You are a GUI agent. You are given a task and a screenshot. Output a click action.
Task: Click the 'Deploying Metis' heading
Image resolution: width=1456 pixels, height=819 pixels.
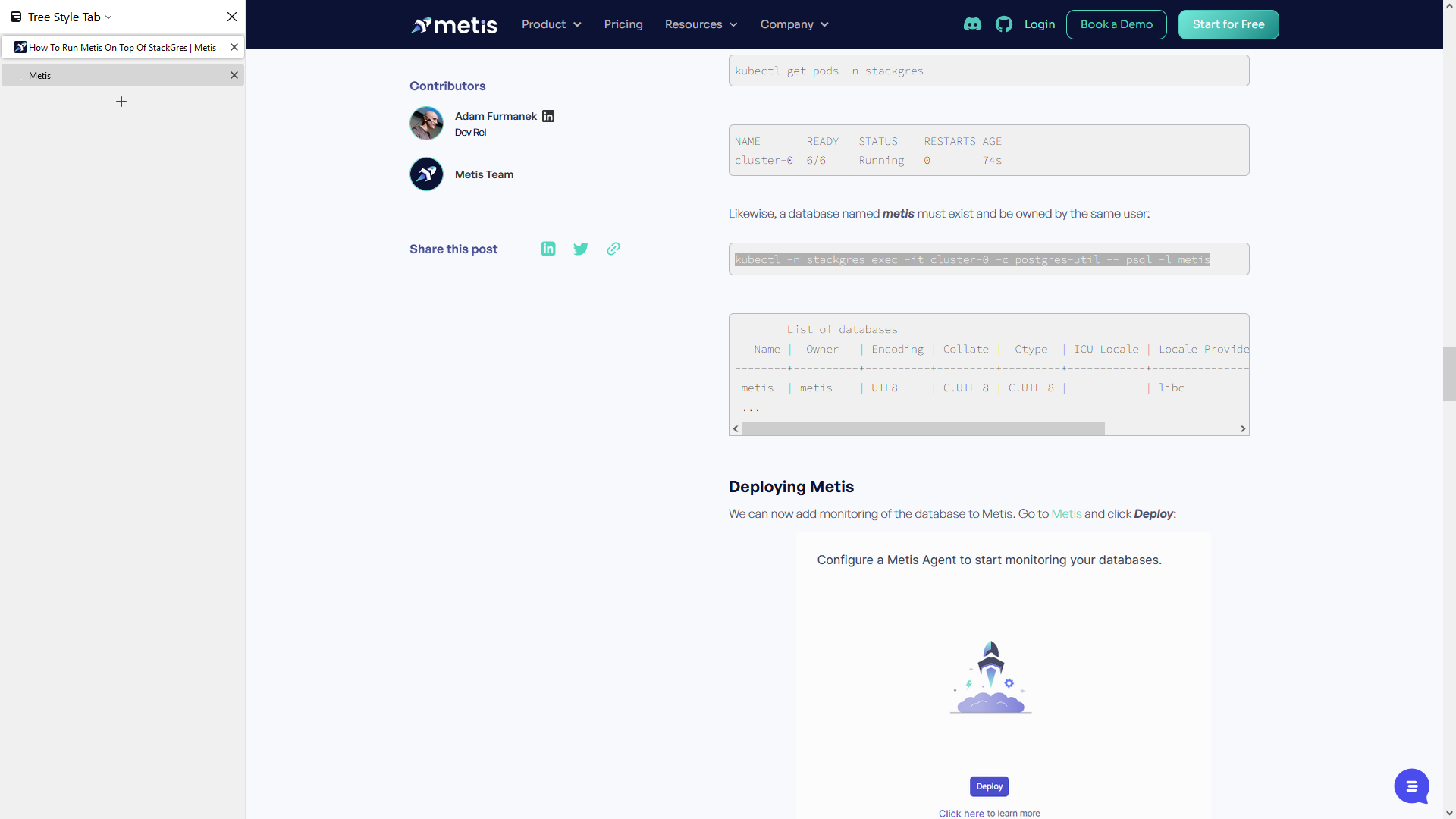click(x=791, y=487)
